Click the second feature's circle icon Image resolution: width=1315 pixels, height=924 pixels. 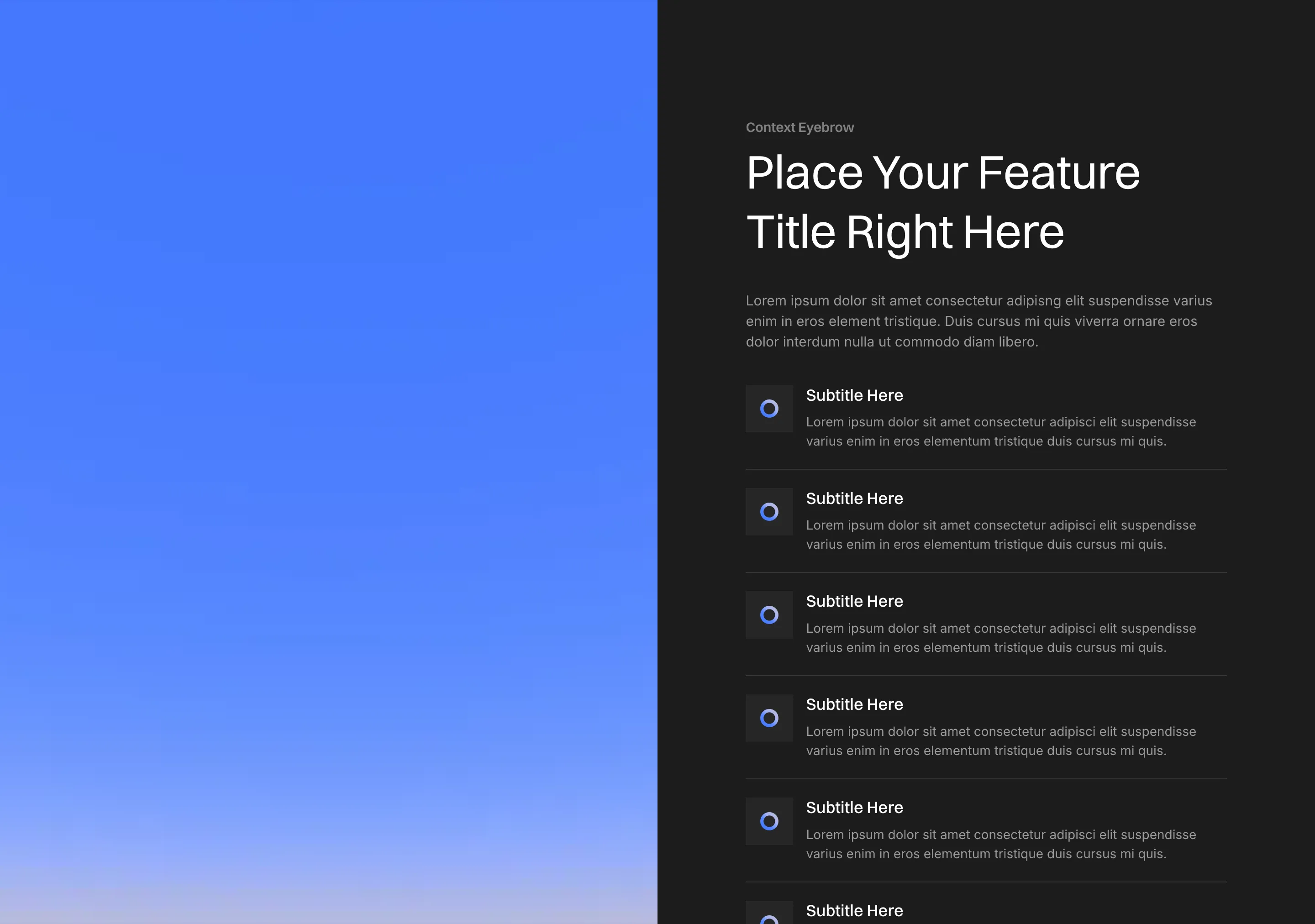click(x=769, y=512)
